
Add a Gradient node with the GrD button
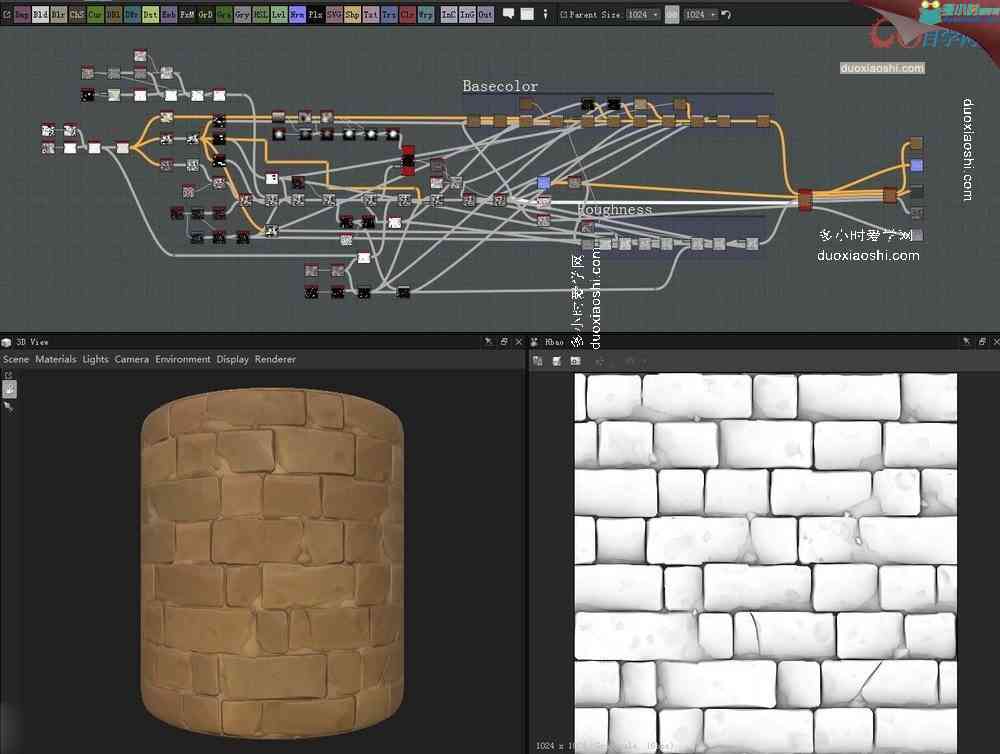[205, 14]
